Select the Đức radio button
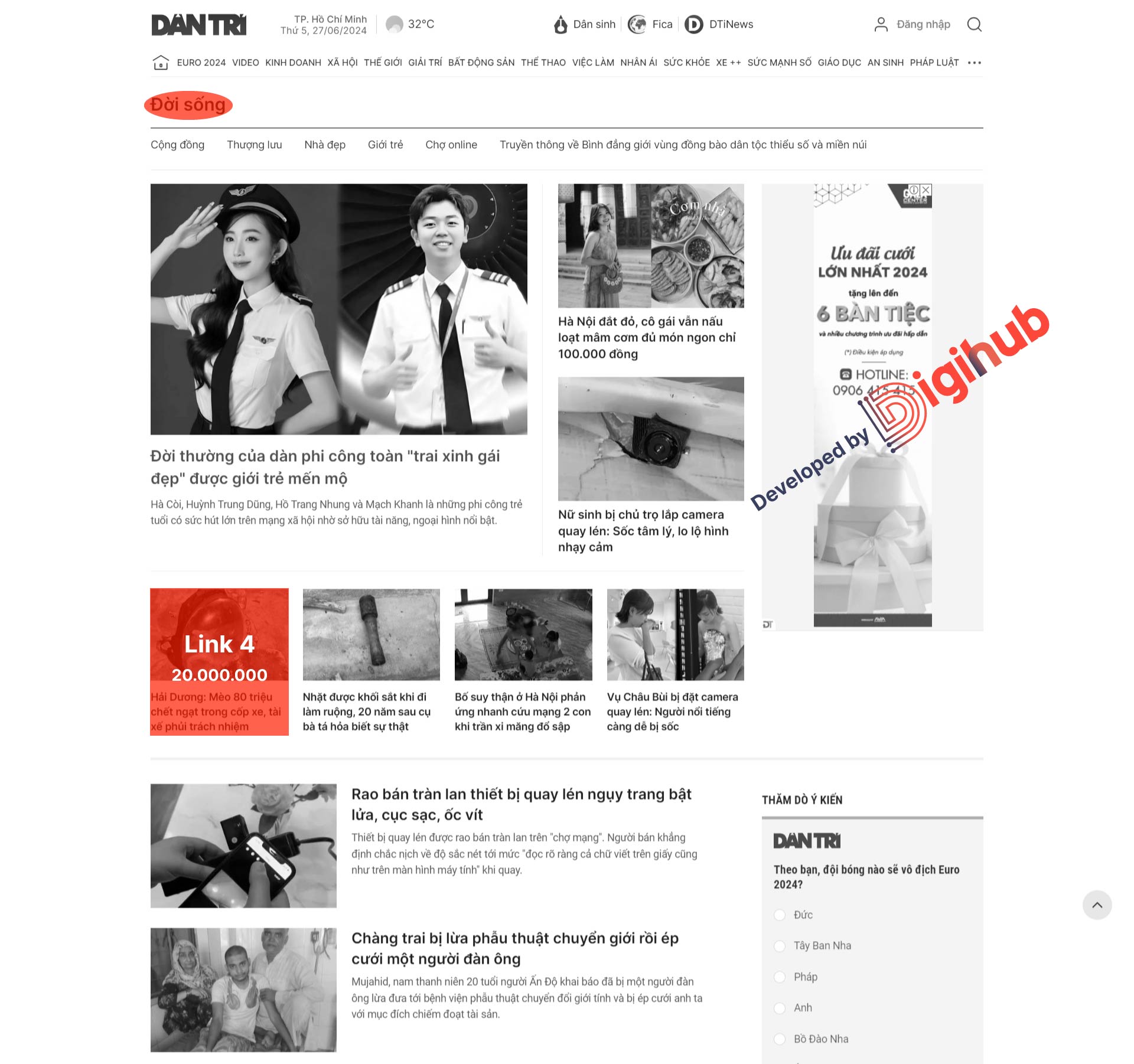1134x1064 pixels. pos(779,914)
